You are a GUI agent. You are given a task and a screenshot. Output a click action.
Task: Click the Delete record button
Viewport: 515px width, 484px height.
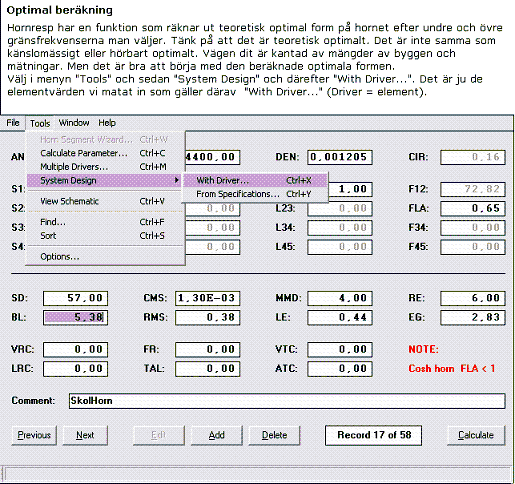tap(274, 435)
